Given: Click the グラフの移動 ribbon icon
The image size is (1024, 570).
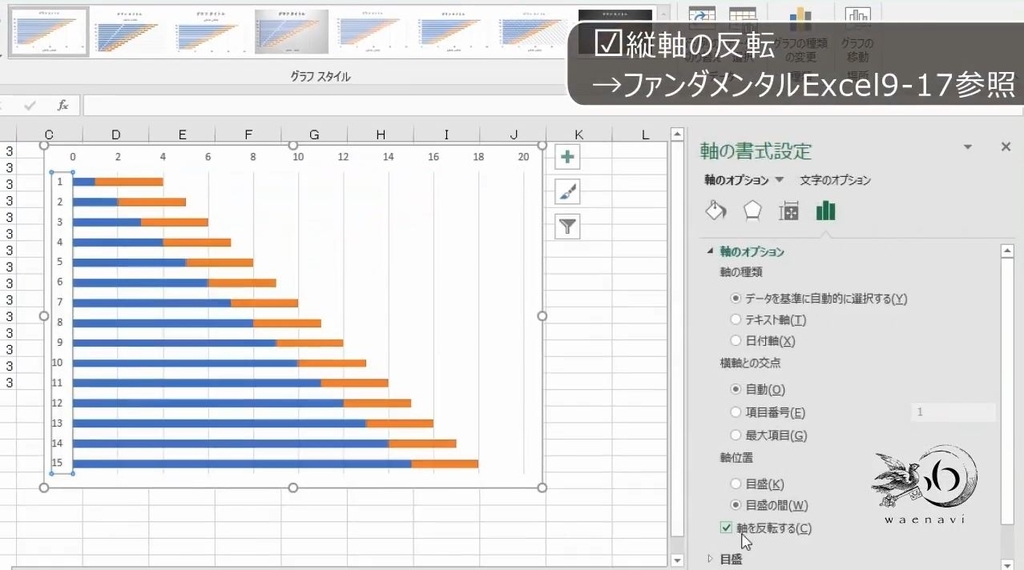Looking at the screenshot, I should tap(857, 36).
